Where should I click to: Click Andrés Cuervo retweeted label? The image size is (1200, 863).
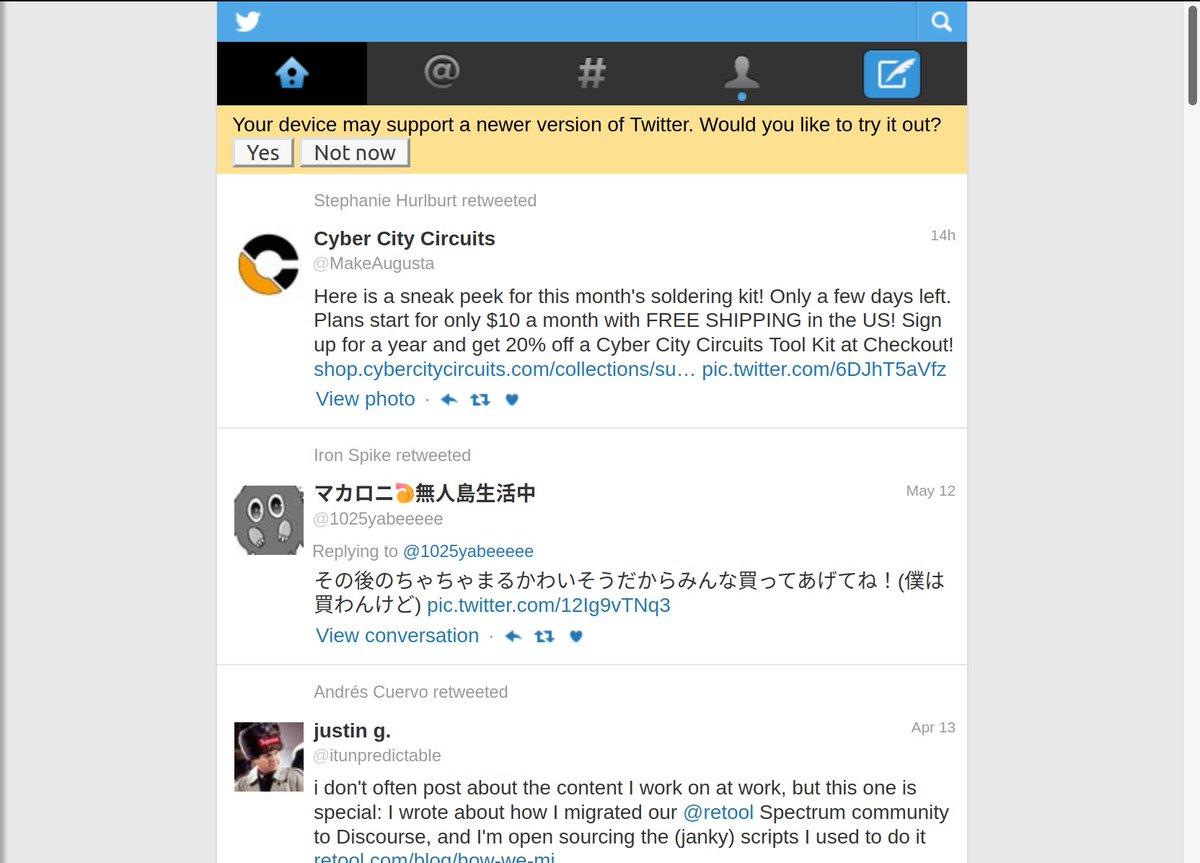click(x=411, y=692)
